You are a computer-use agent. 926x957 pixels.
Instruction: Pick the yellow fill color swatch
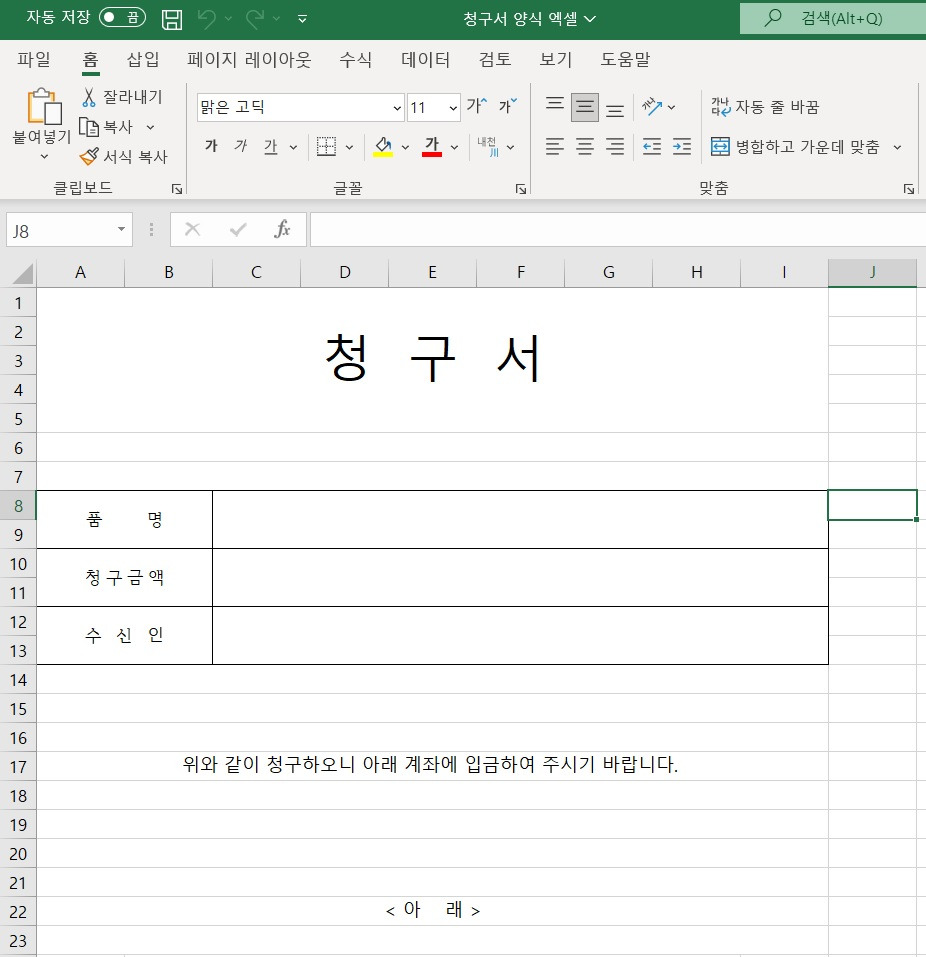coord(384,152)
